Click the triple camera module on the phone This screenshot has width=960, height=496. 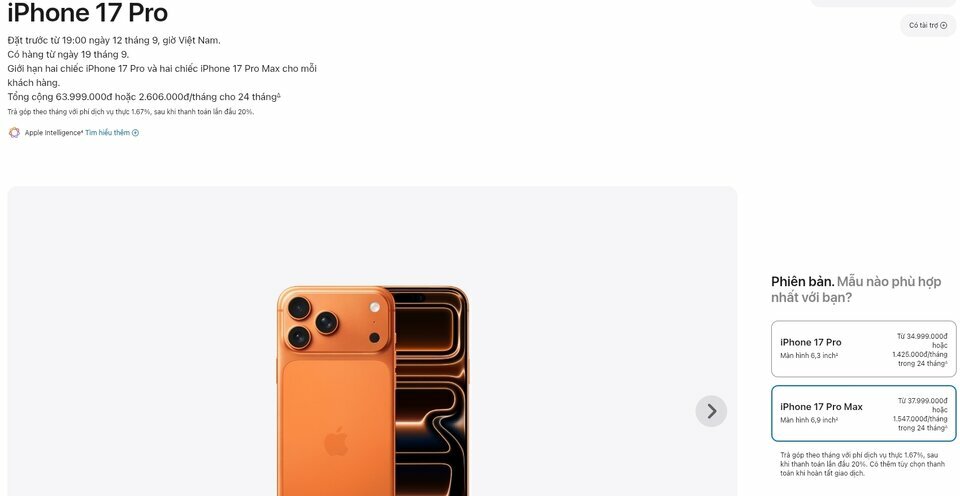[313, 322]
